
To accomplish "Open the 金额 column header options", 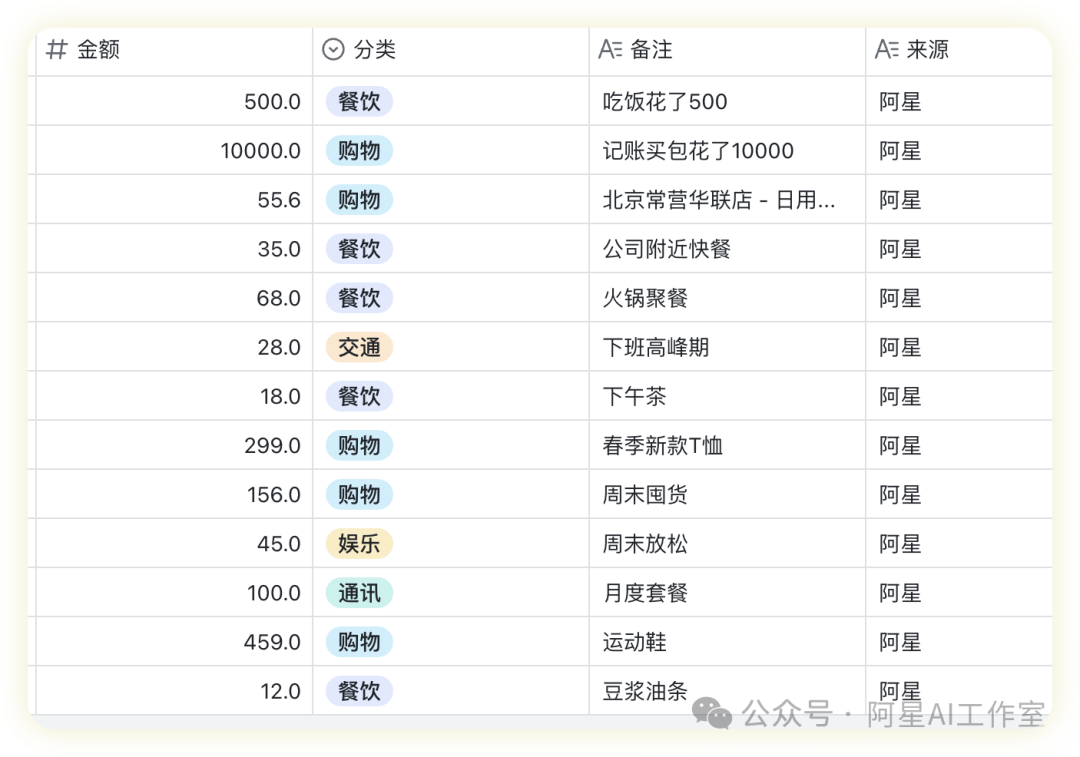I will [x=98, y=50].
